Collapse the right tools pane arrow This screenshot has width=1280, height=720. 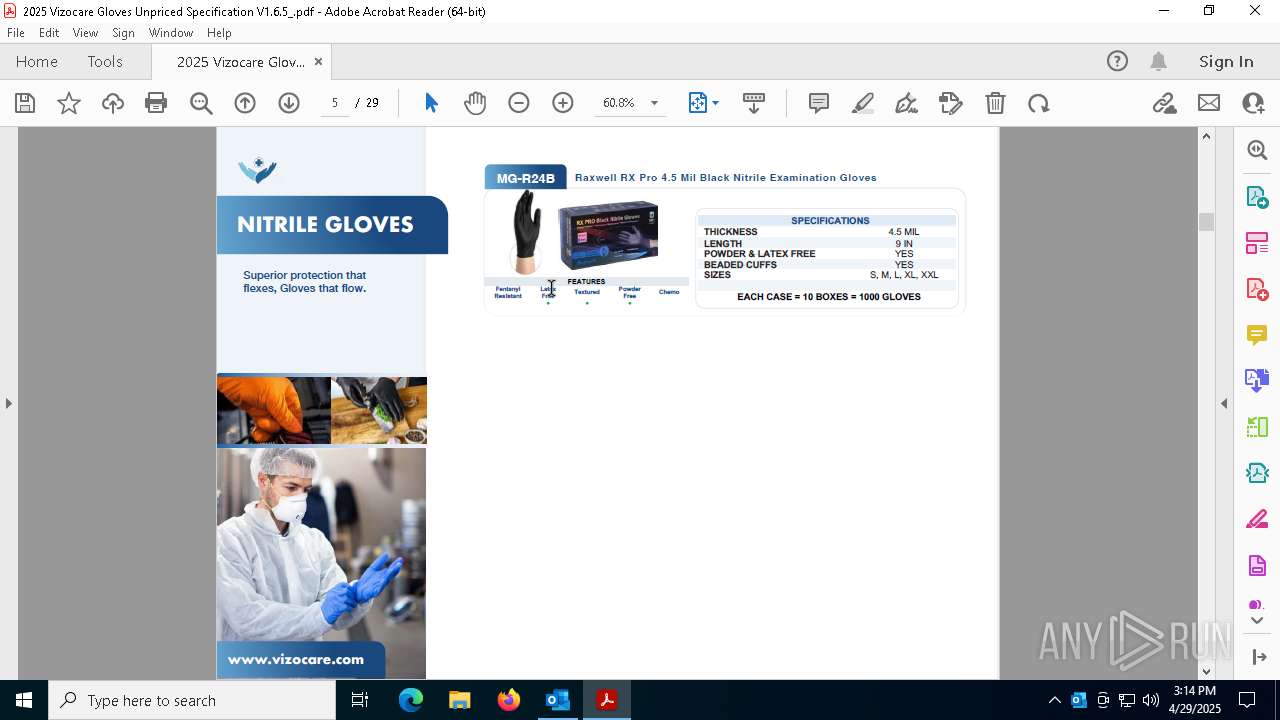tap(1224, 403)
